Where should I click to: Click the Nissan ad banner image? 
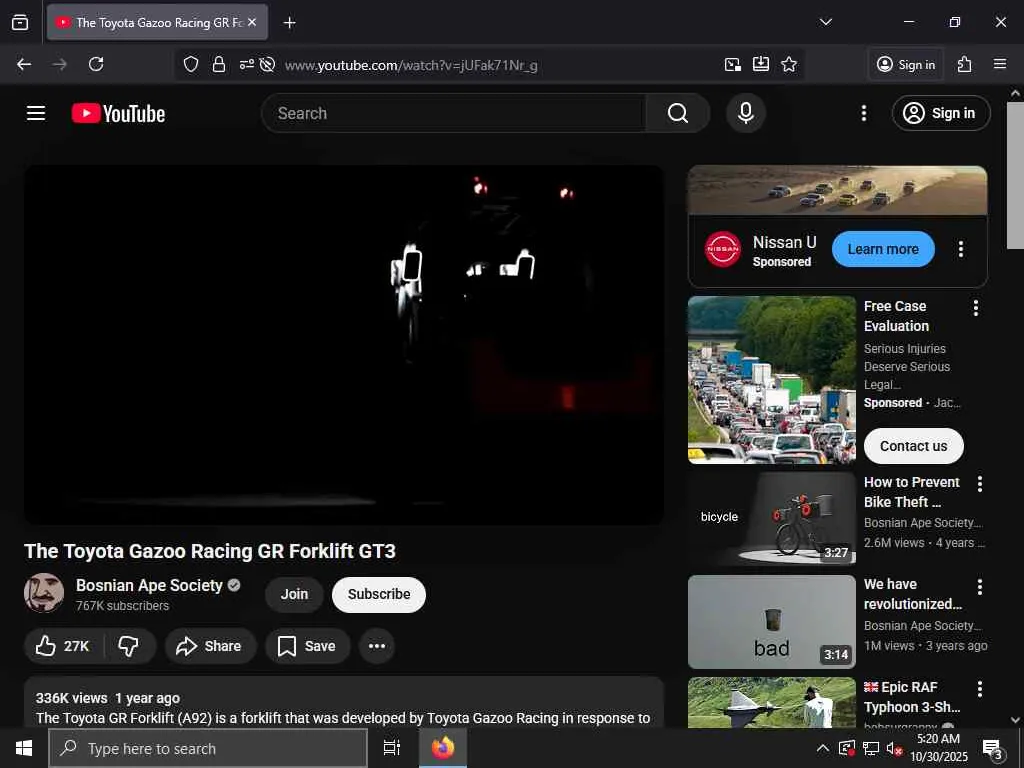837,190
